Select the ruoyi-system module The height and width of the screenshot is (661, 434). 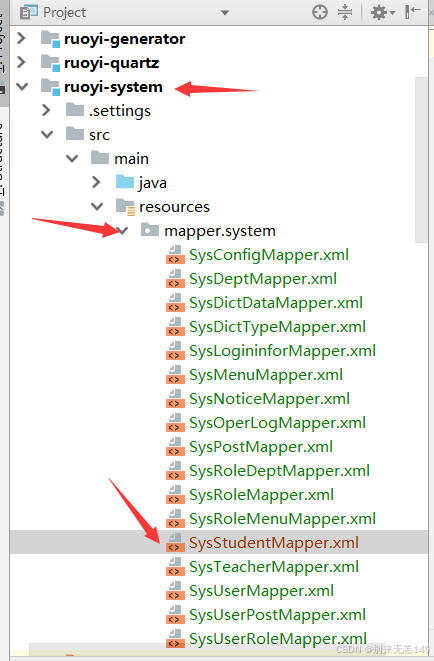point(113,87)
